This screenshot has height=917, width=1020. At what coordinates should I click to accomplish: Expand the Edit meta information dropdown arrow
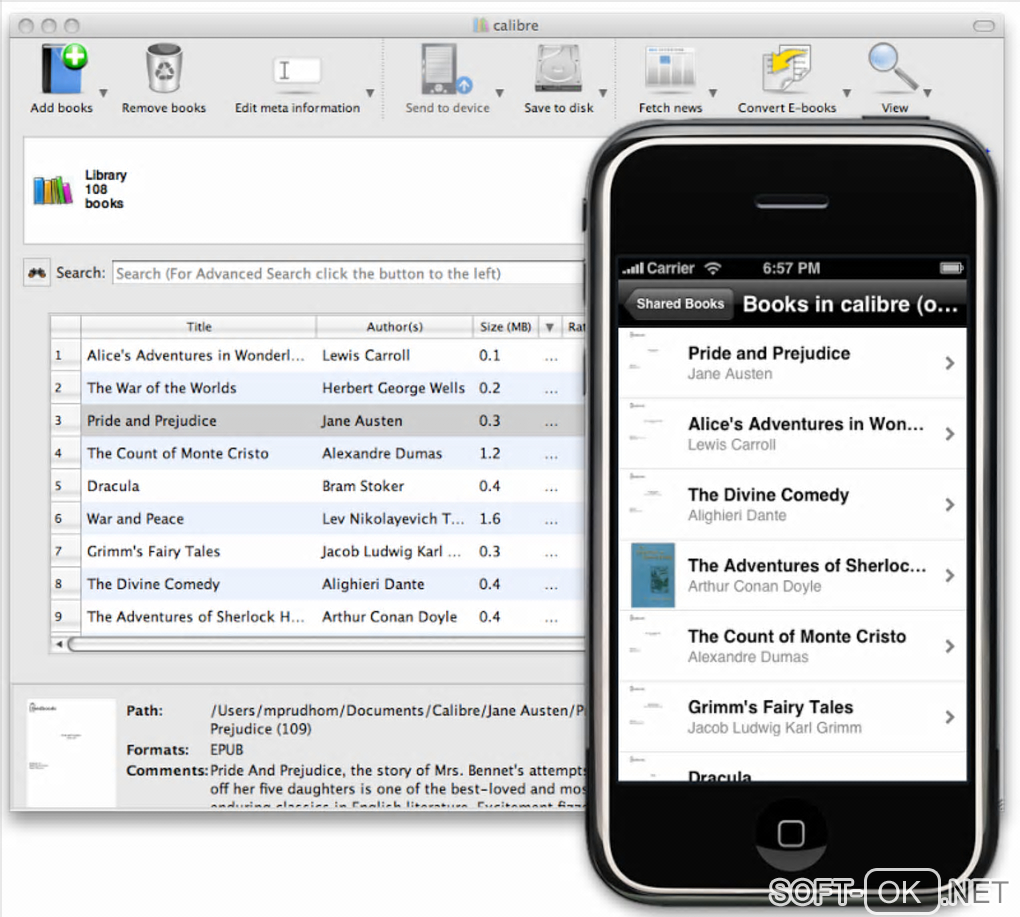[x=370, y=94]
